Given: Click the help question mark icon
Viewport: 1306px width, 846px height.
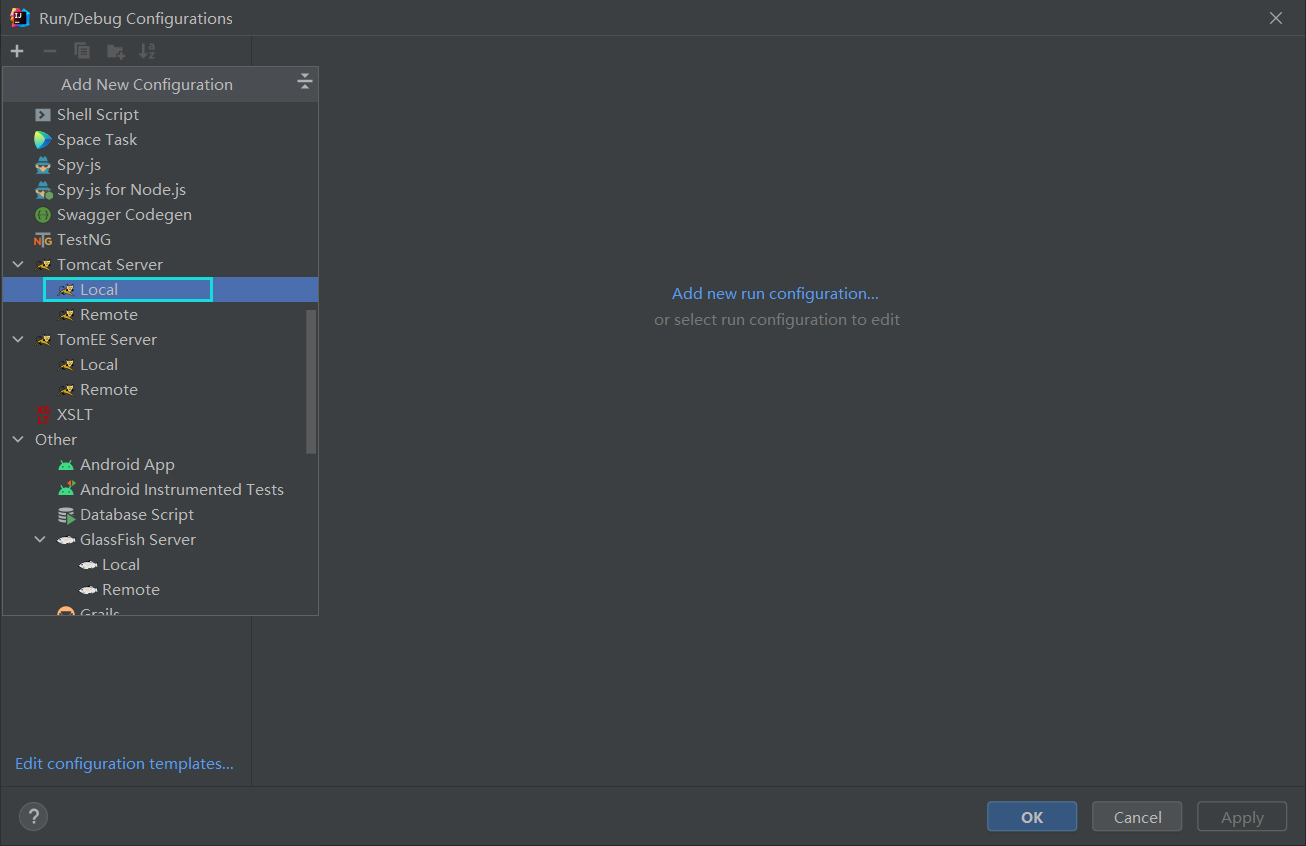Looking at the screenshot, I should [33, 817].
